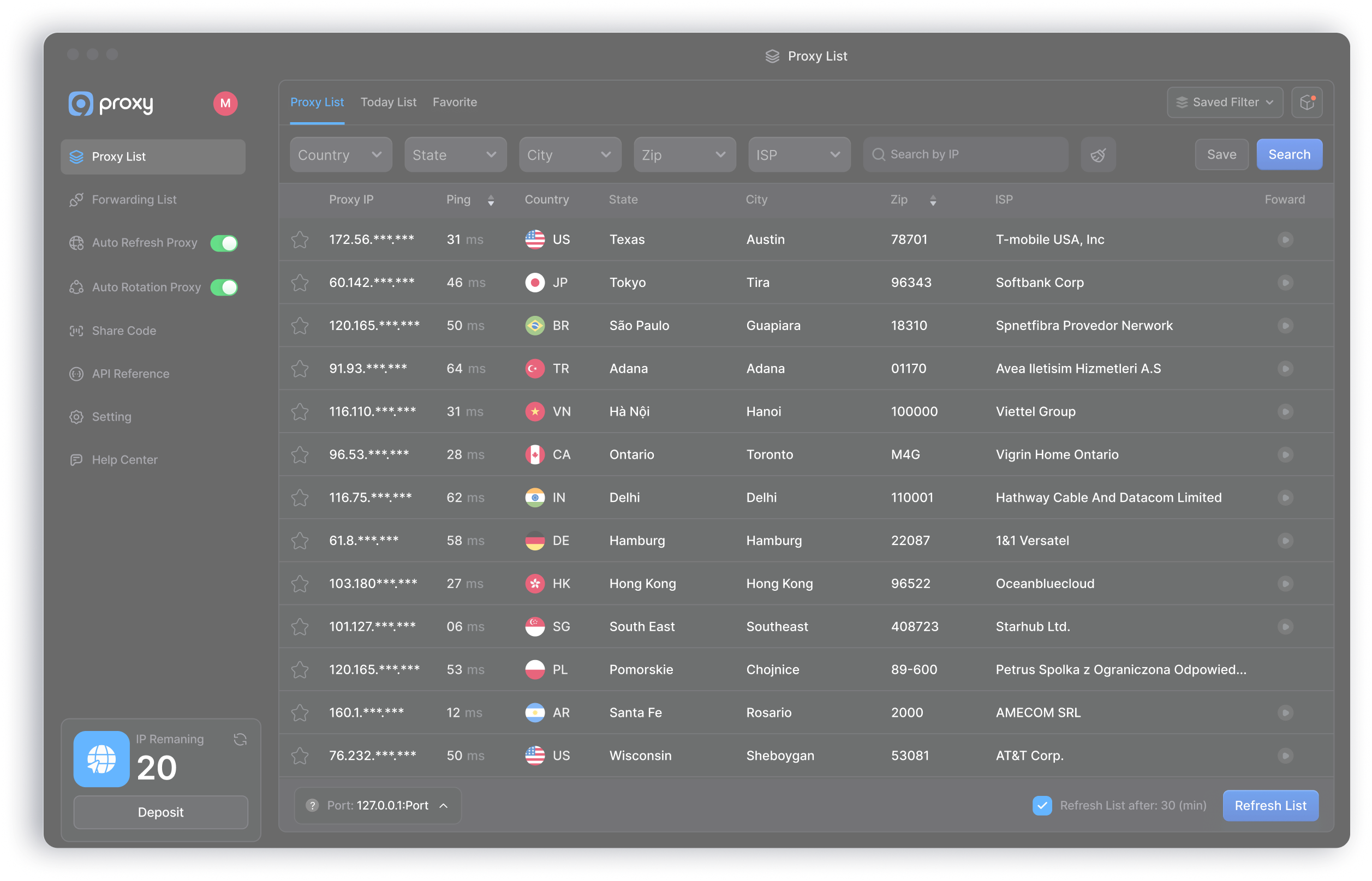The width and height of the screenshot is (1372, 881).
Task: Favorite the Hong Kong Oceanbluecloud proxy
Action: [300, 584]
